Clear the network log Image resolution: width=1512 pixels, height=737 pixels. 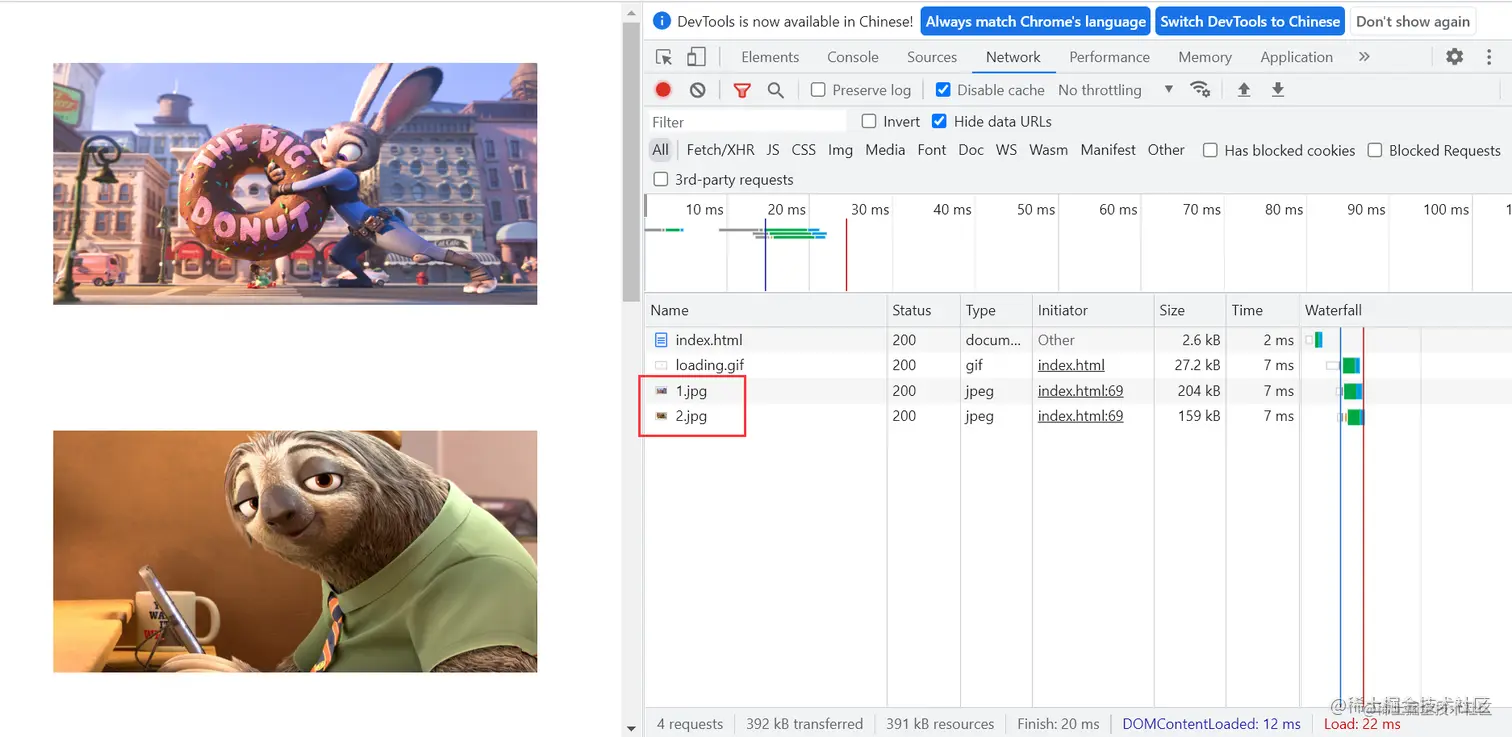(698, 90)
